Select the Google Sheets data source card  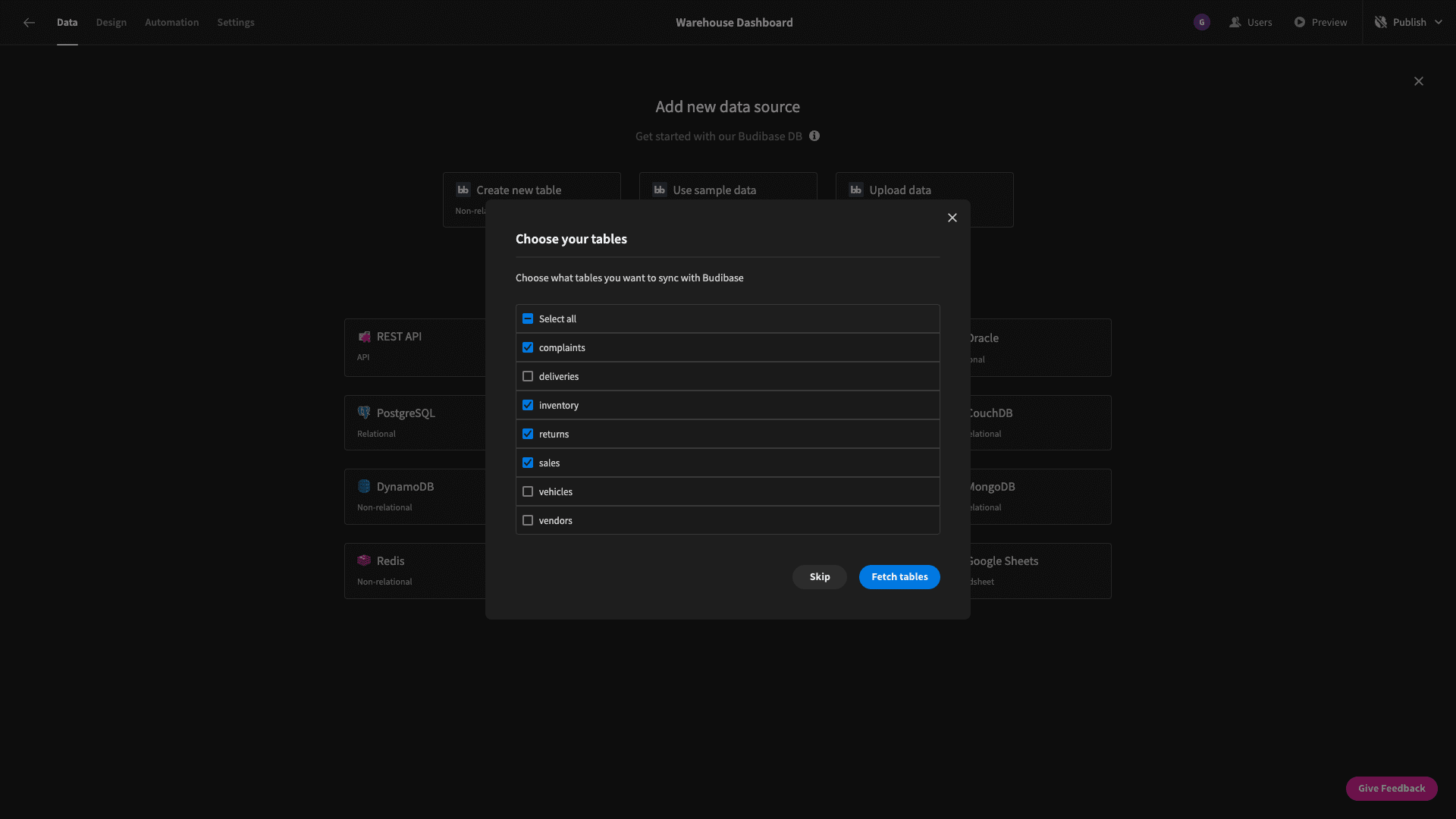1041,571
